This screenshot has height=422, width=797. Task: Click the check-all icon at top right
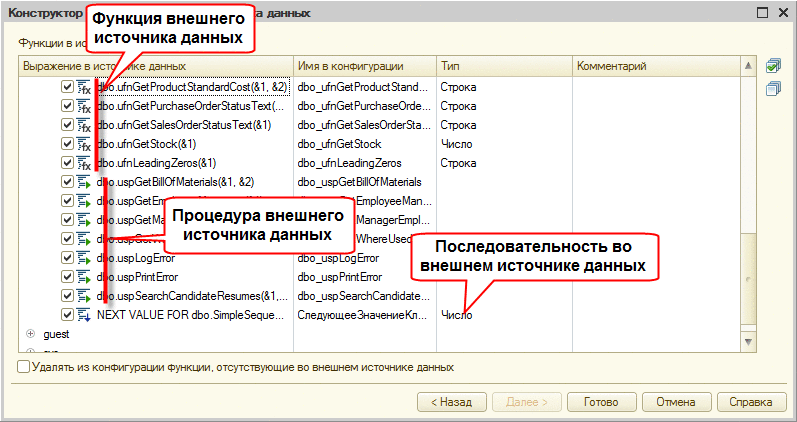click(773, 66)
